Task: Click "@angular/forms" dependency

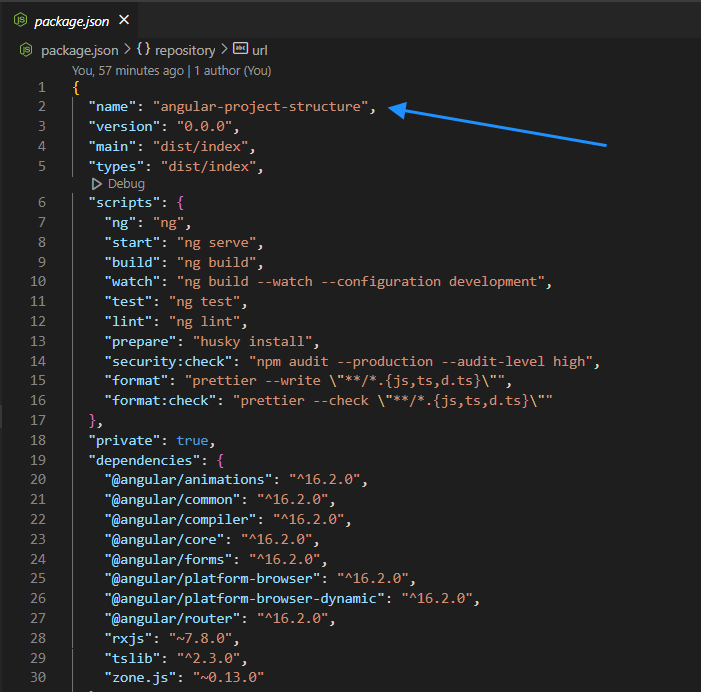Action: [168, 560]
